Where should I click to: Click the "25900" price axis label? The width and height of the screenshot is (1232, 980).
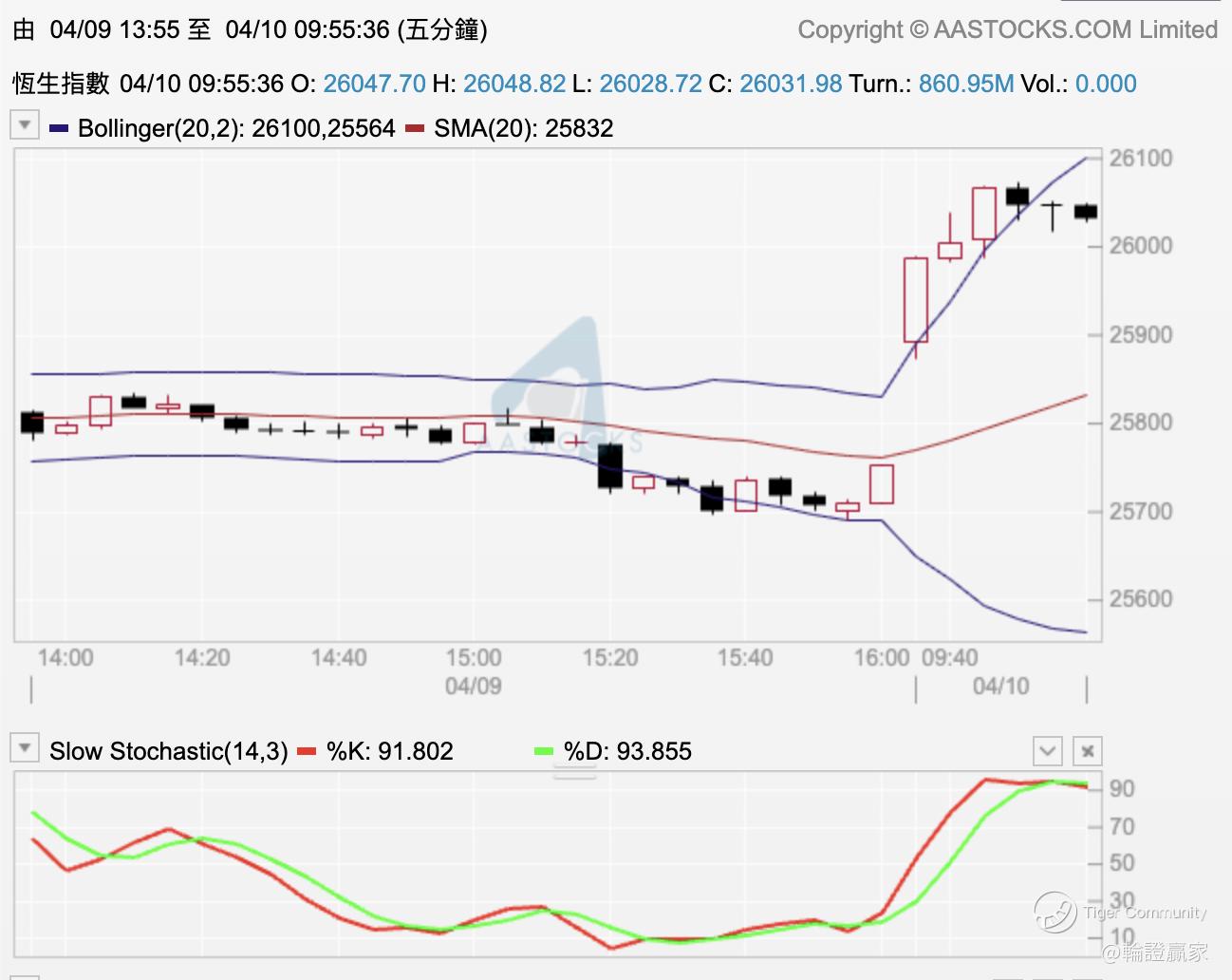(1141, 334)
